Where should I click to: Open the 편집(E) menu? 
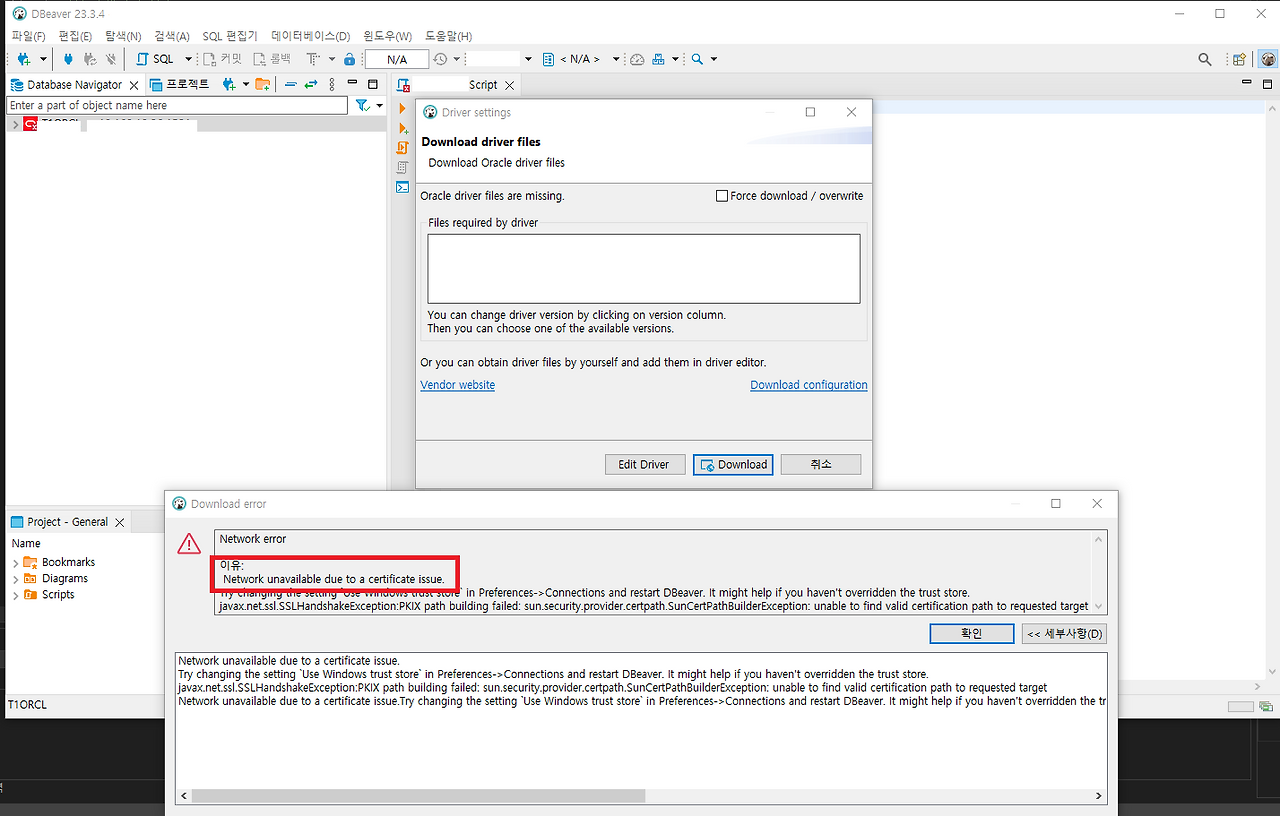(x=75, y=36)
